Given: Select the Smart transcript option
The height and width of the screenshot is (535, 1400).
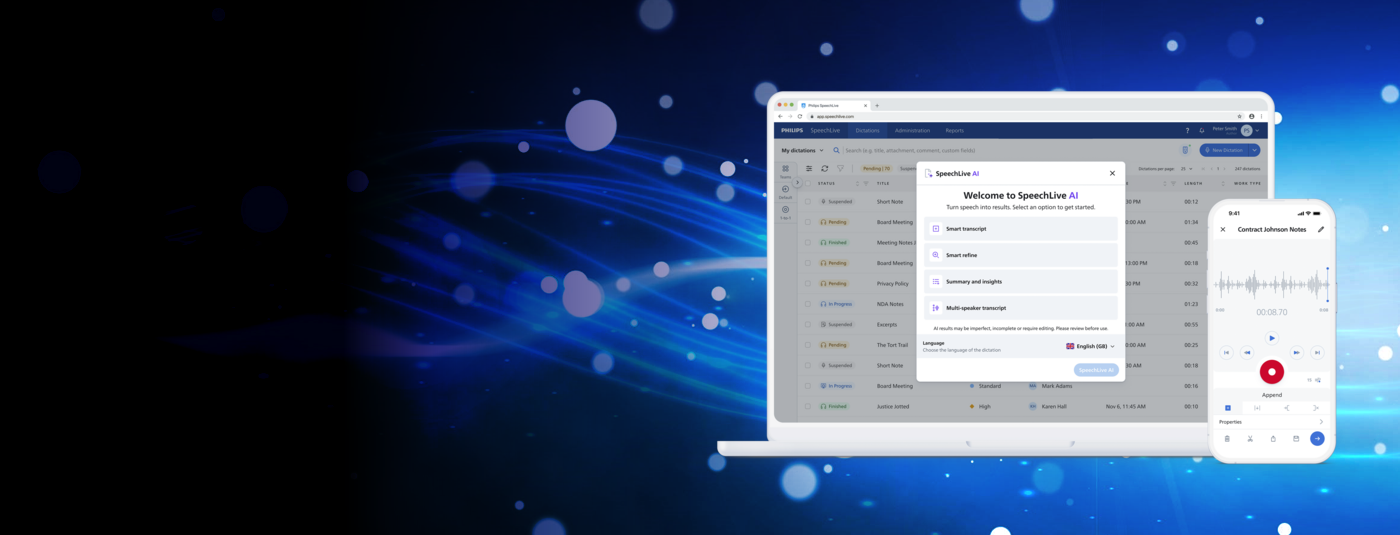Looking at the screenshot, I should point(1020,229).
